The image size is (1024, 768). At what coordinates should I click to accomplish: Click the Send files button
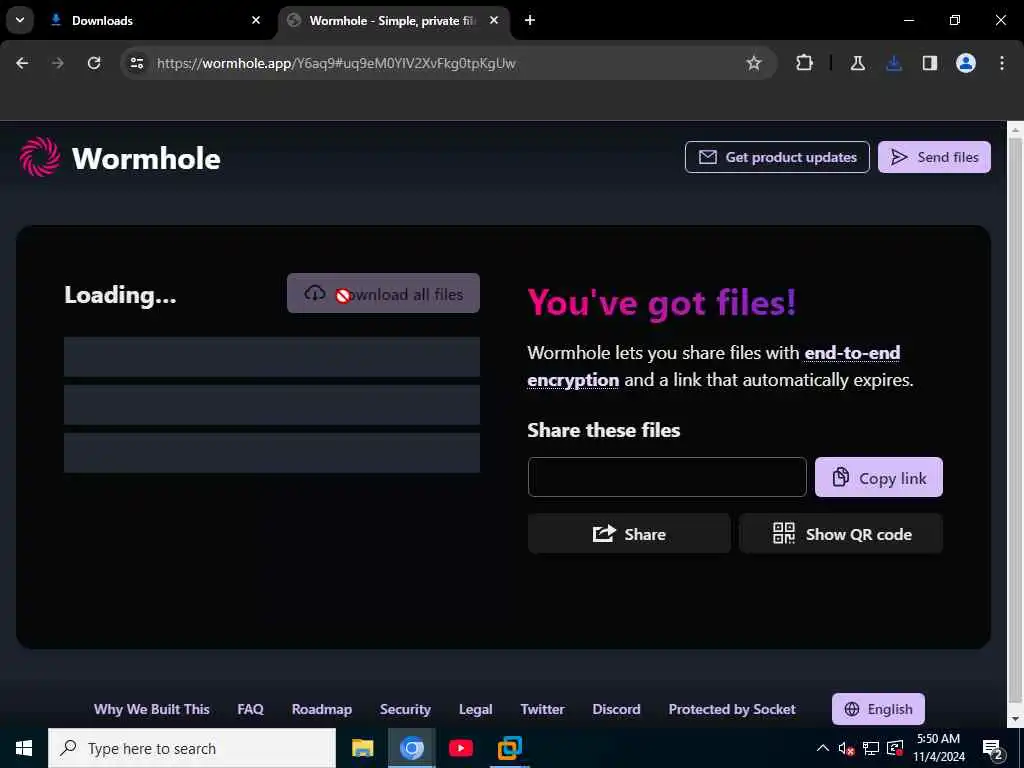coord(934,157)
